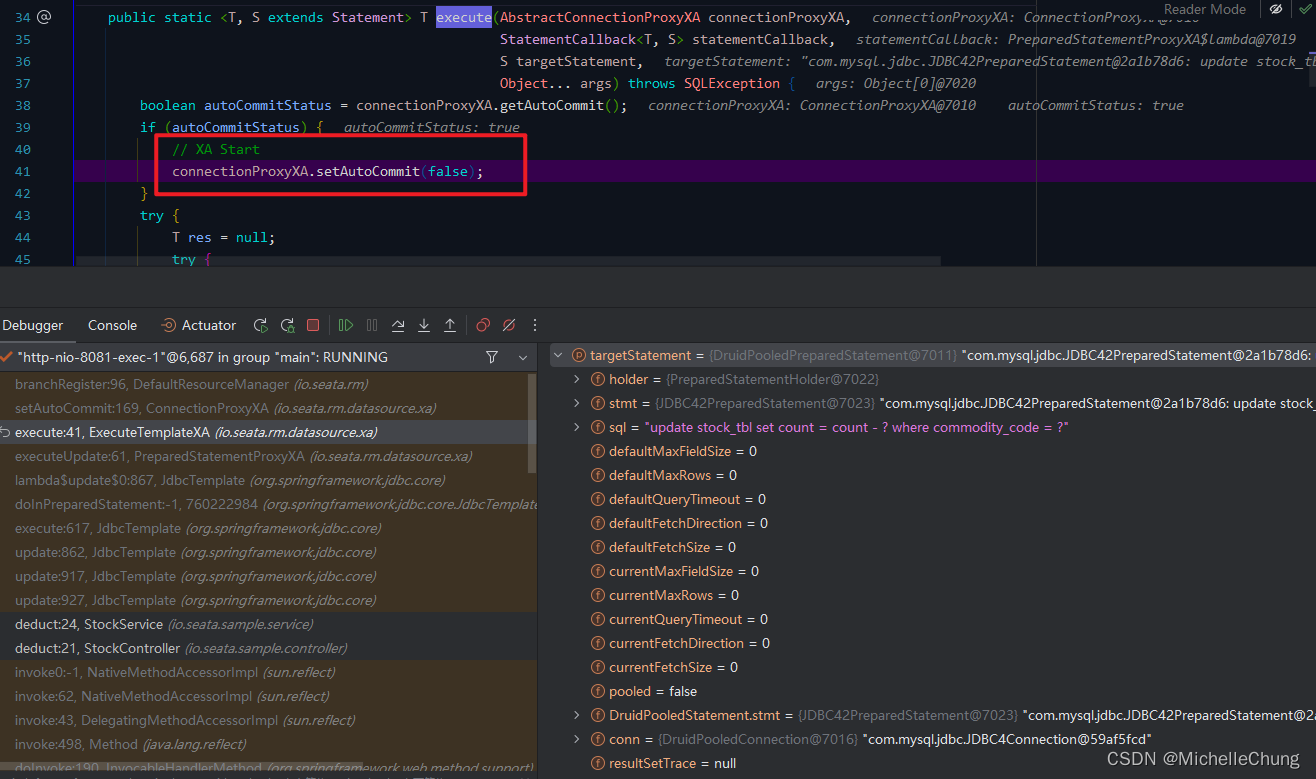Pause the program
1316x779 pixels.
pyautogui.click(x=372, y=325)
